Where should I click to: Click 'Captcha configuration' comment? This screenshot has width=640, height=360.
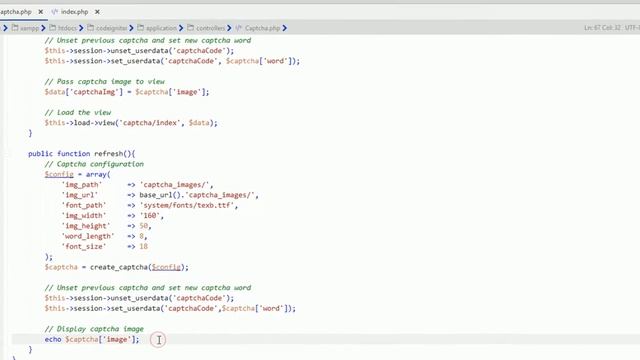click(x=94, y=164)
